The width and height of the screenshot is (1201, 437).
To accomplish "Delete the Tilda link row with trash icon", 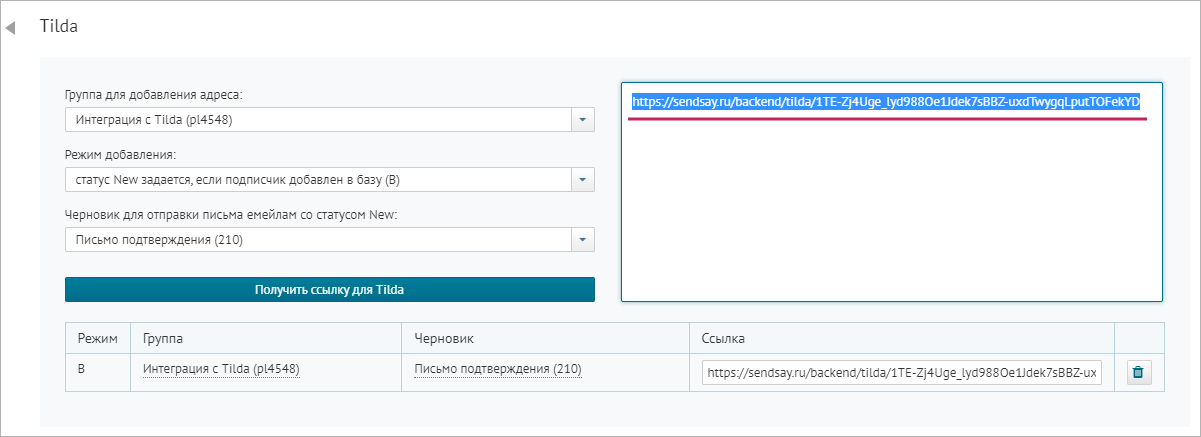I will click(x=1138, y=373).
